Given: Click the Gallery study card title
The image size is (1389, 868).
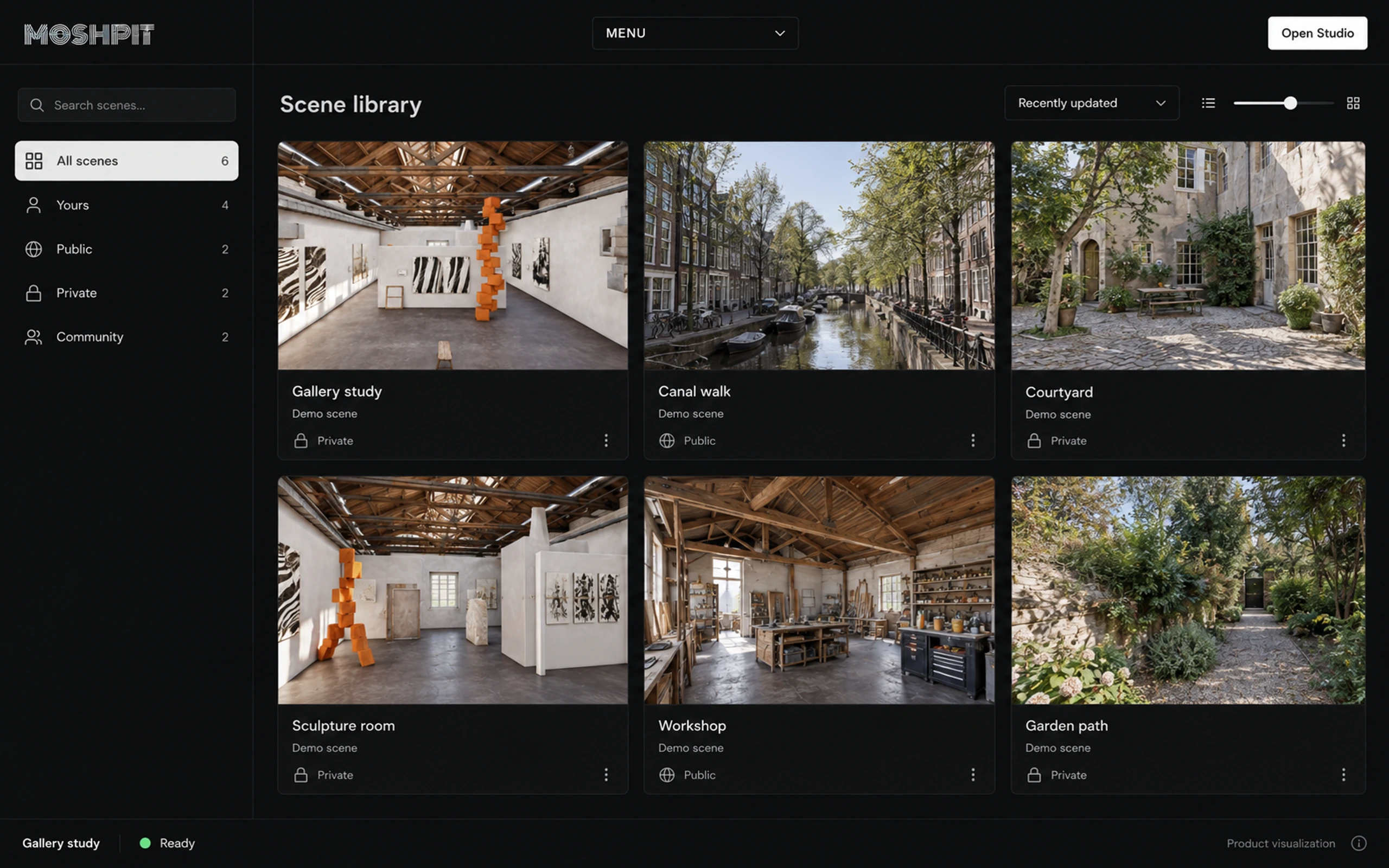Looking at the screenshot, I should pos(337,392).
